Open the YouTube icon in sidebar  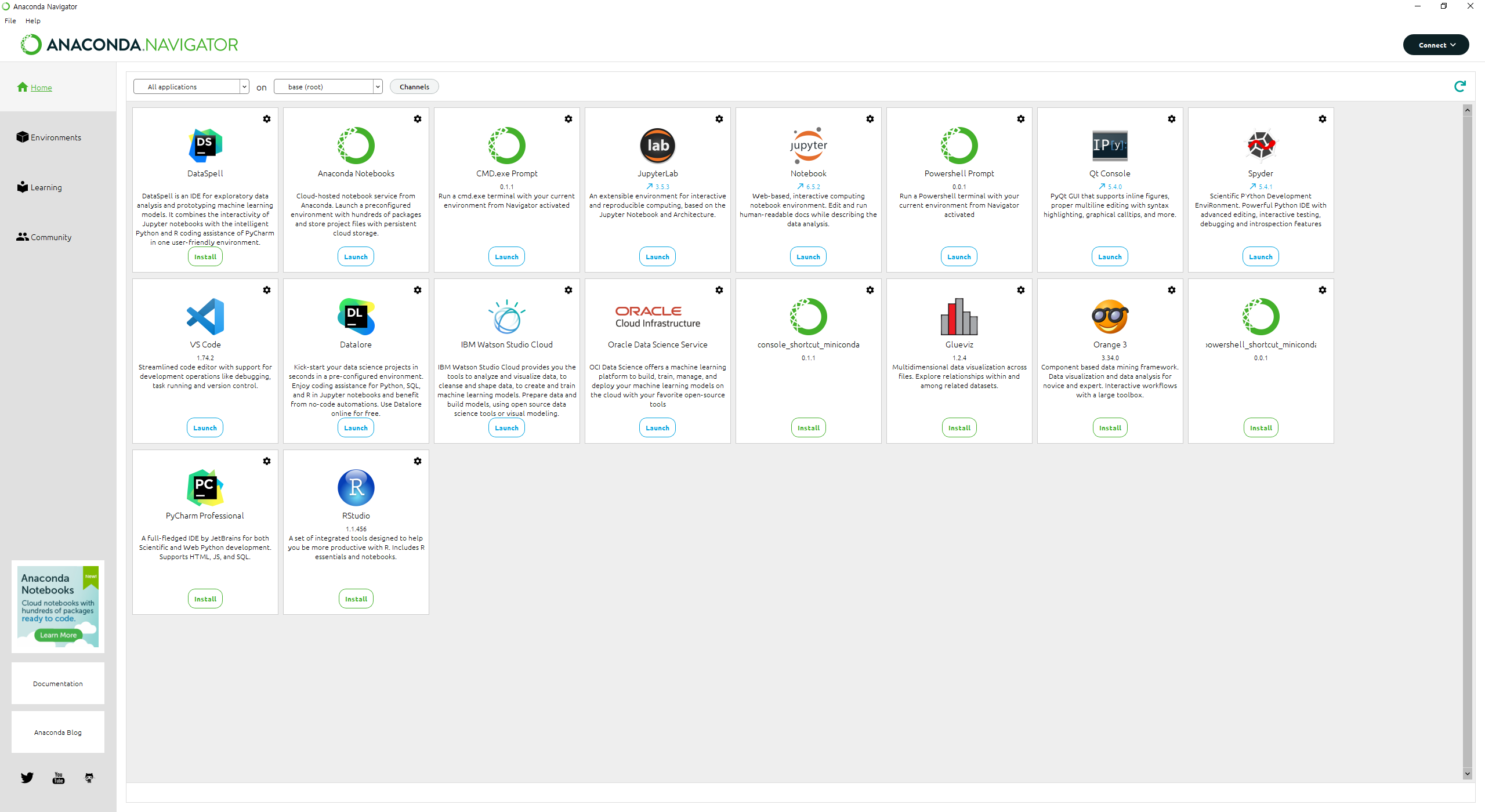pos(59,778)
